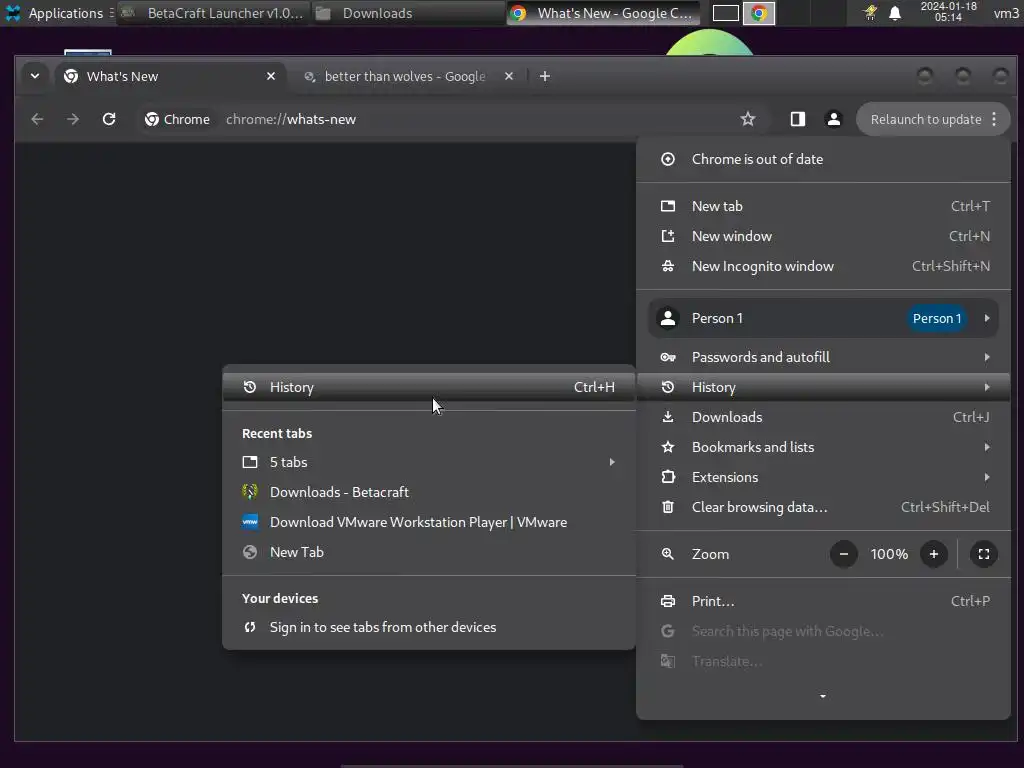Image resolution: width=1024 pixels, height=768 pixels.
Task: Select What's New Google Chrome taskbar item
Action: click(603, 13)
